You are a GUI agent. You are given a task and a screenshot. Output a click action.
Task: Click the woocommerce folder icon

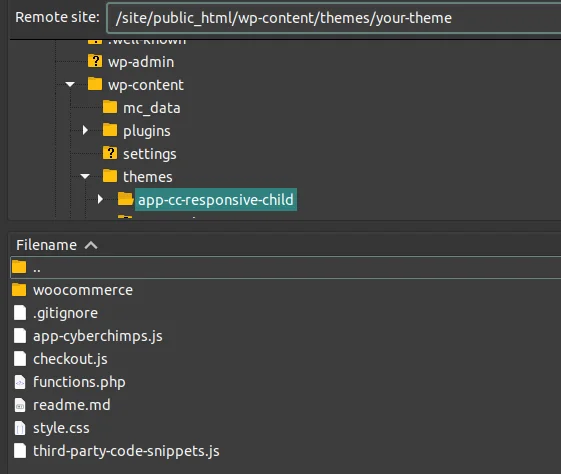click(x=19, y=290)
